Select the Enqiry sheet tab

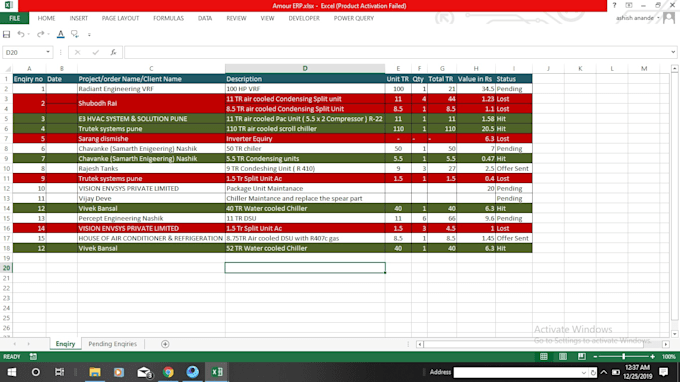pyautogui.click(x=65, y=344)
